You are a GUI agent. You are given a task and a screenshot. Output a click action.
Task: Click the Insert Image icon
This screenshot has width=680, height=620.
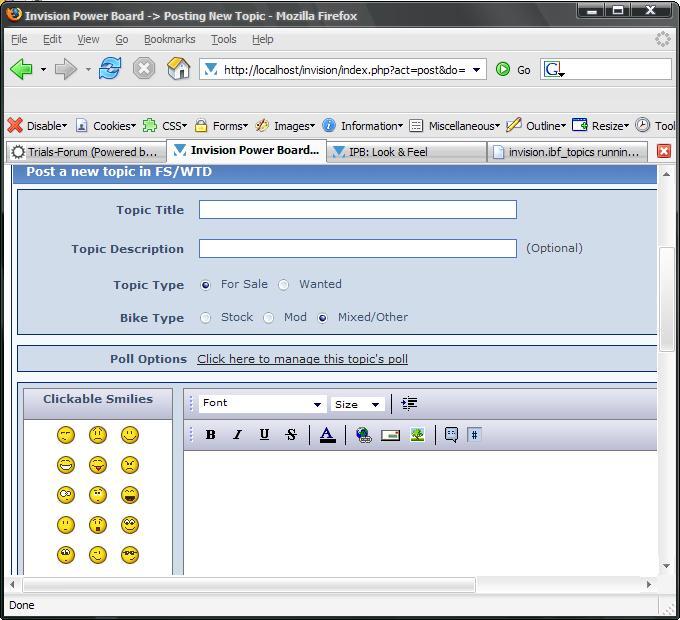tap(417, 435)
